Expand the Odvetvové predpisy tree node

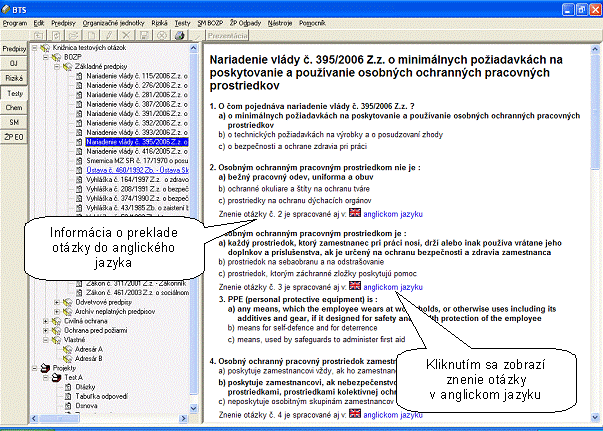57,302
